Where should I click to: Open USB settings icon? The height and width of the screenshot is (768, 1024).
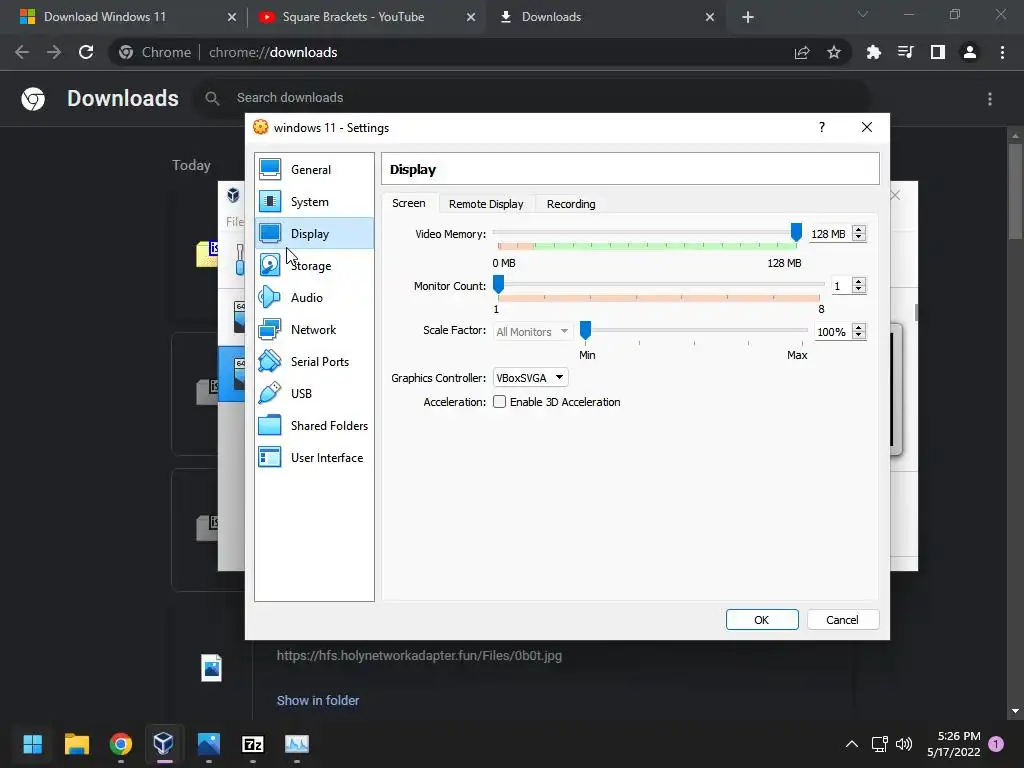click(x=270, y=393)
